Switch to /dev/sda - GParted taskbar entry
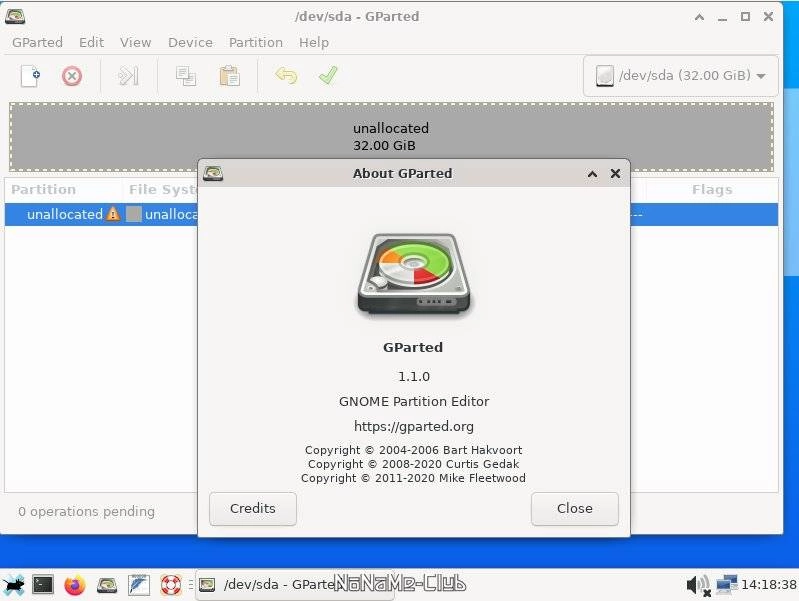Viewport: 799px width, 601px height. point(294,585)
